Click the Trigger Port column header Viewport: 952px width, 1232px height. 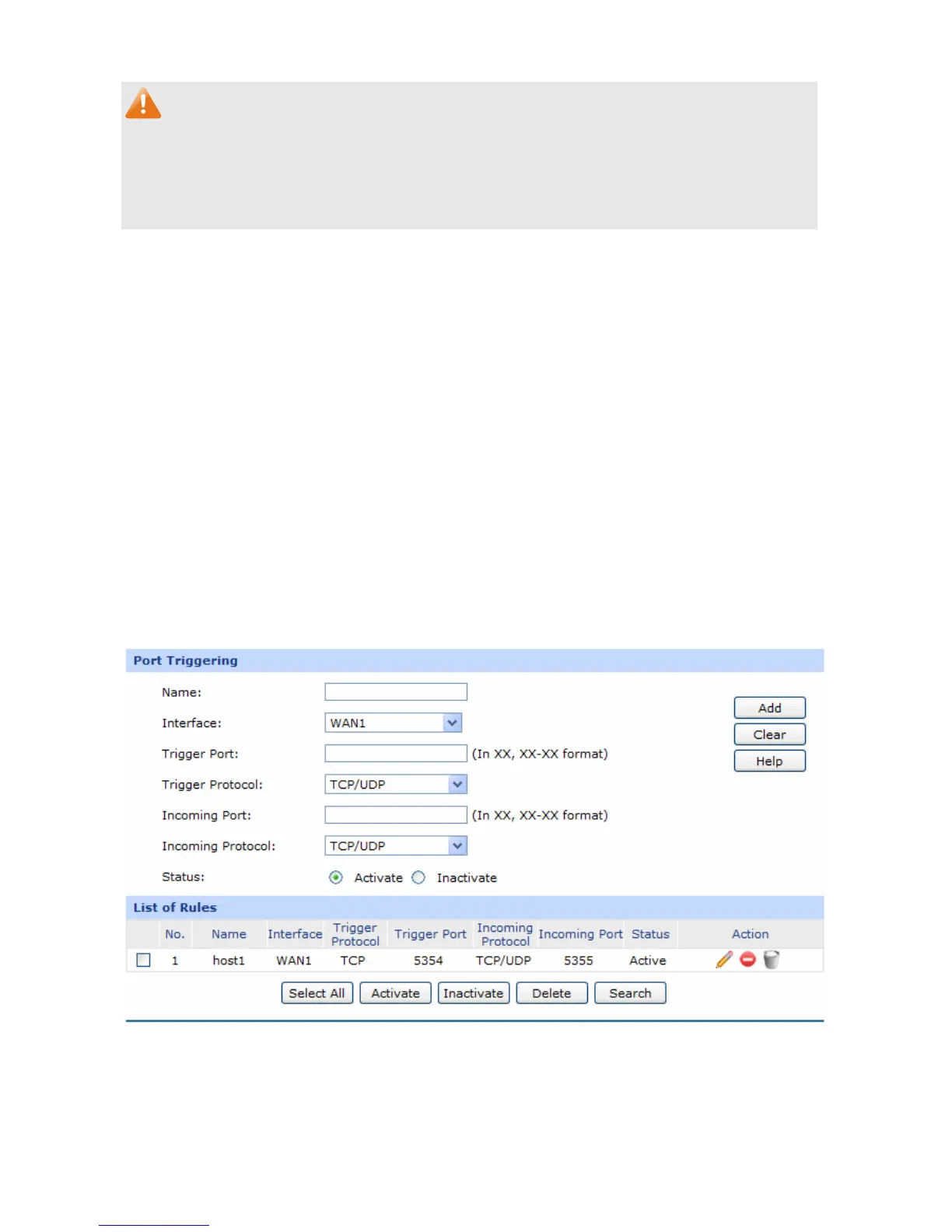tap(430, 934)
